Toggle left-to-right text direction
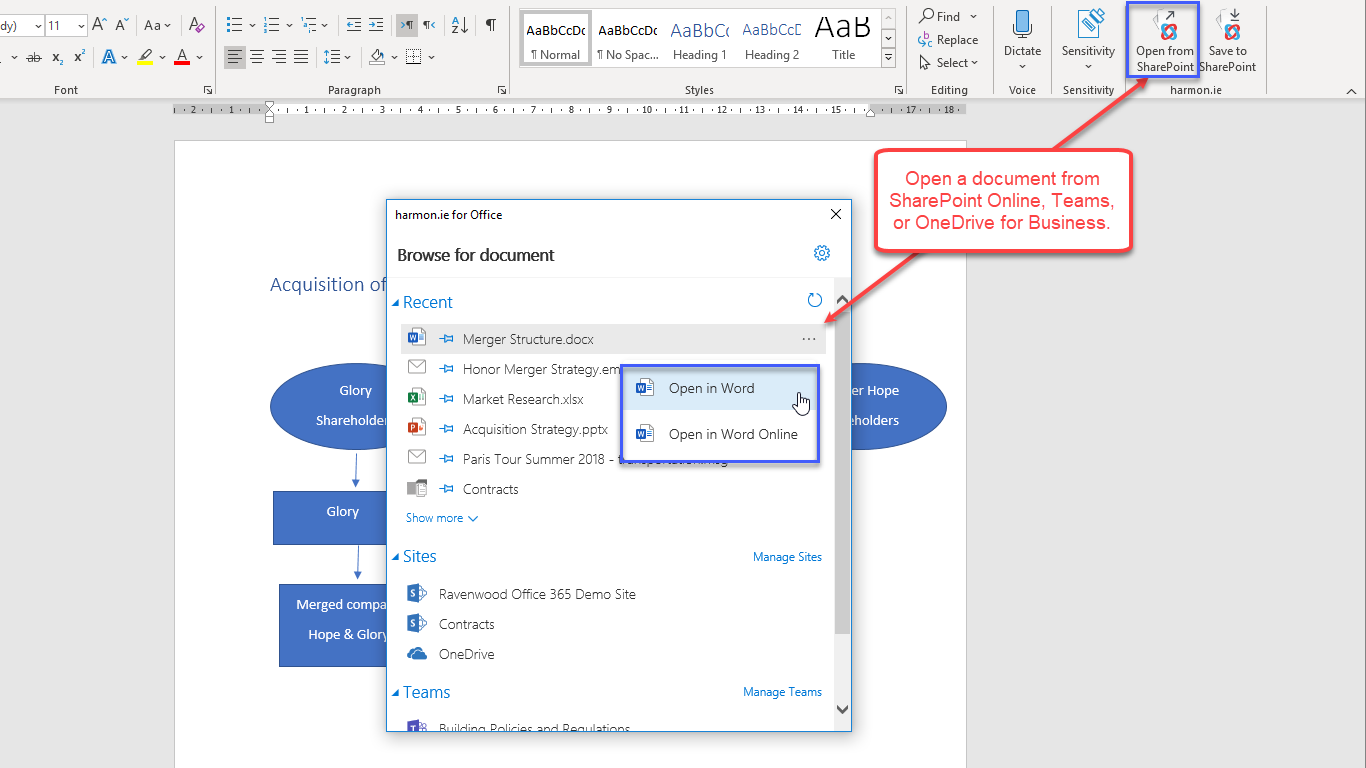The width and height of the screenshot is (1366, 768). (x=406, y=25)
